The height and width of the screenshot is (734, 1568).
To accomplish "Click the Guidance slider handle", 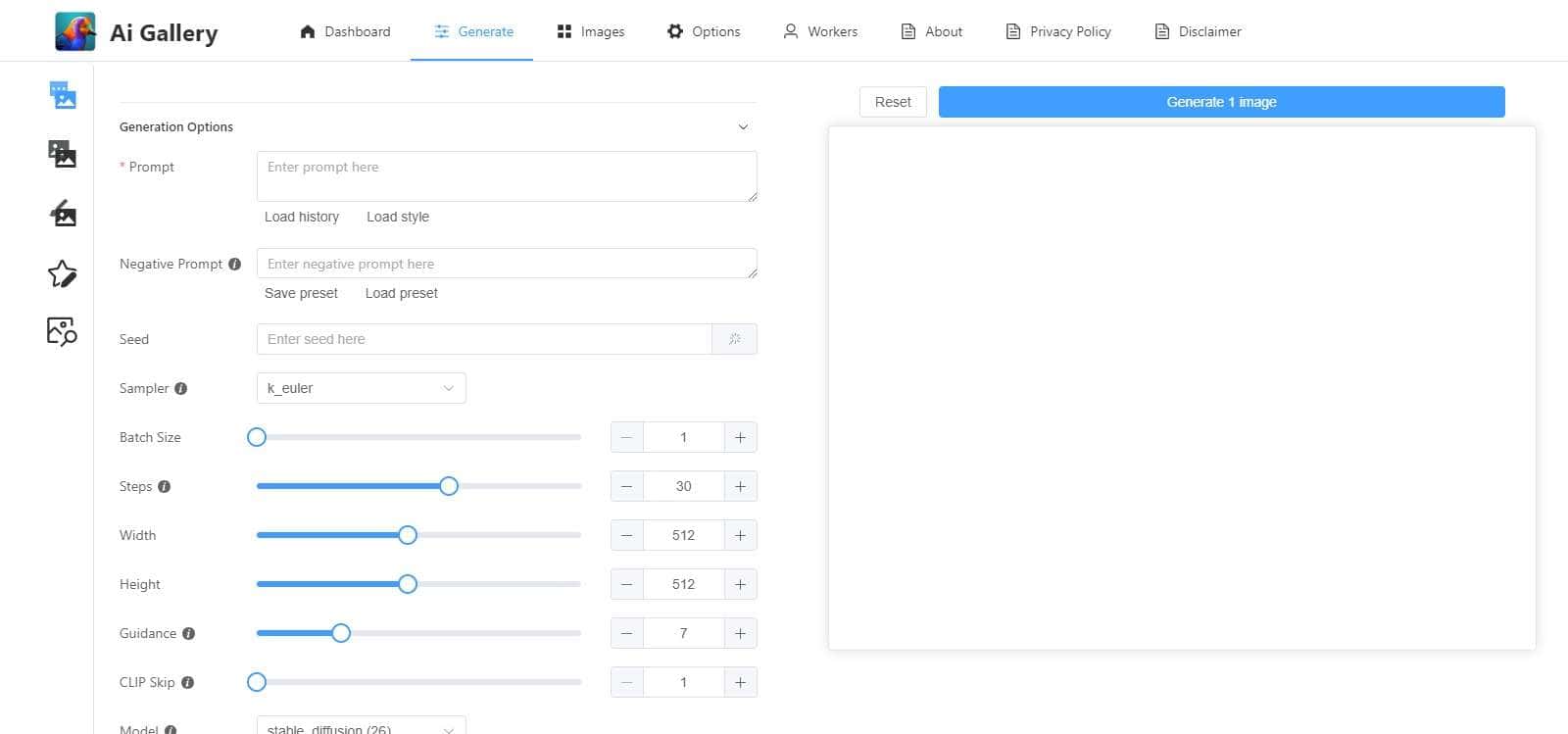I will pyautogui.click(x=341, y=633).
